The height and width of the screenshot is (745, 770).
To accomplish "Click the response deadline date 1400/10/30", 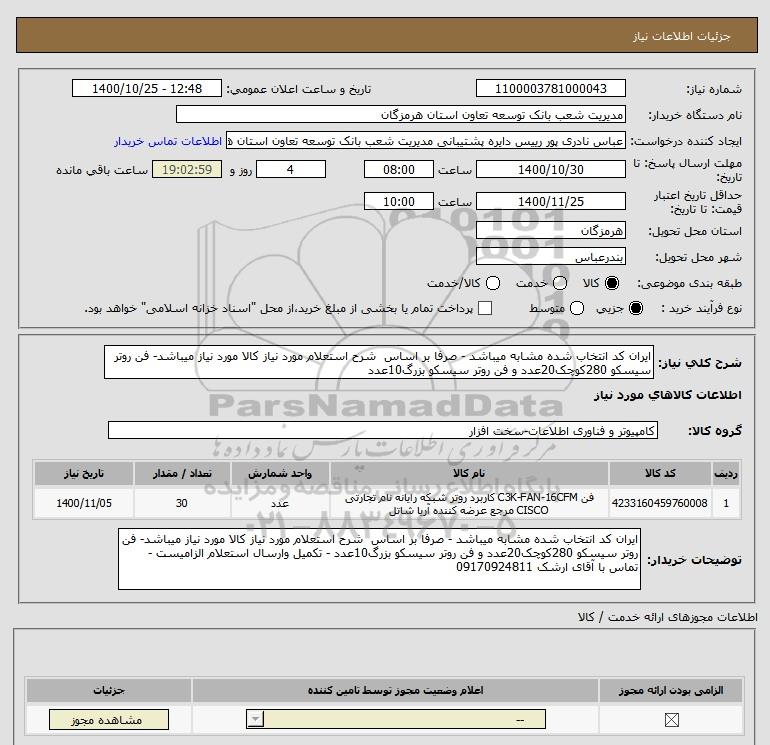I will tap(550, 169).
